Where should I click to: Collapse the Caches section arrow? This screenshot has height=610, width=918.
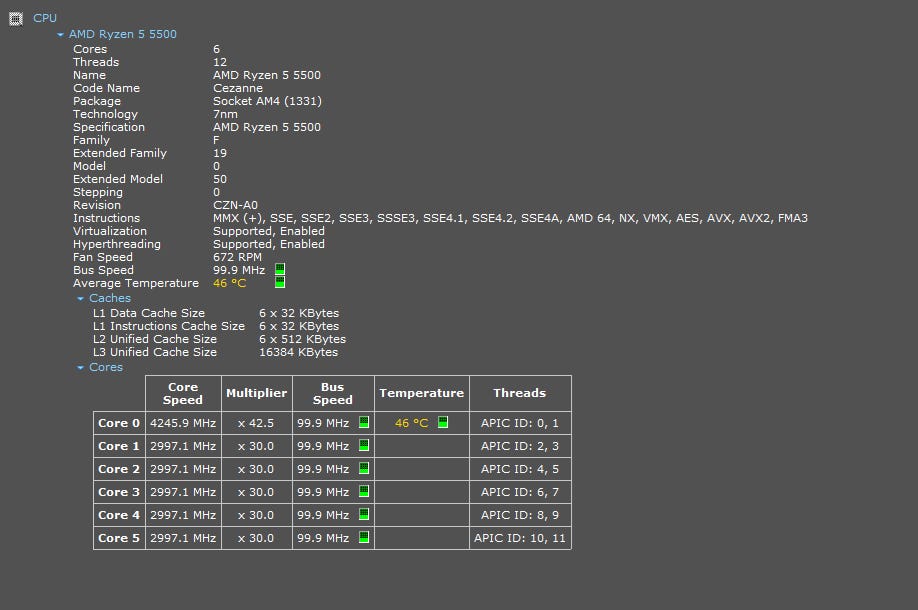80,299
